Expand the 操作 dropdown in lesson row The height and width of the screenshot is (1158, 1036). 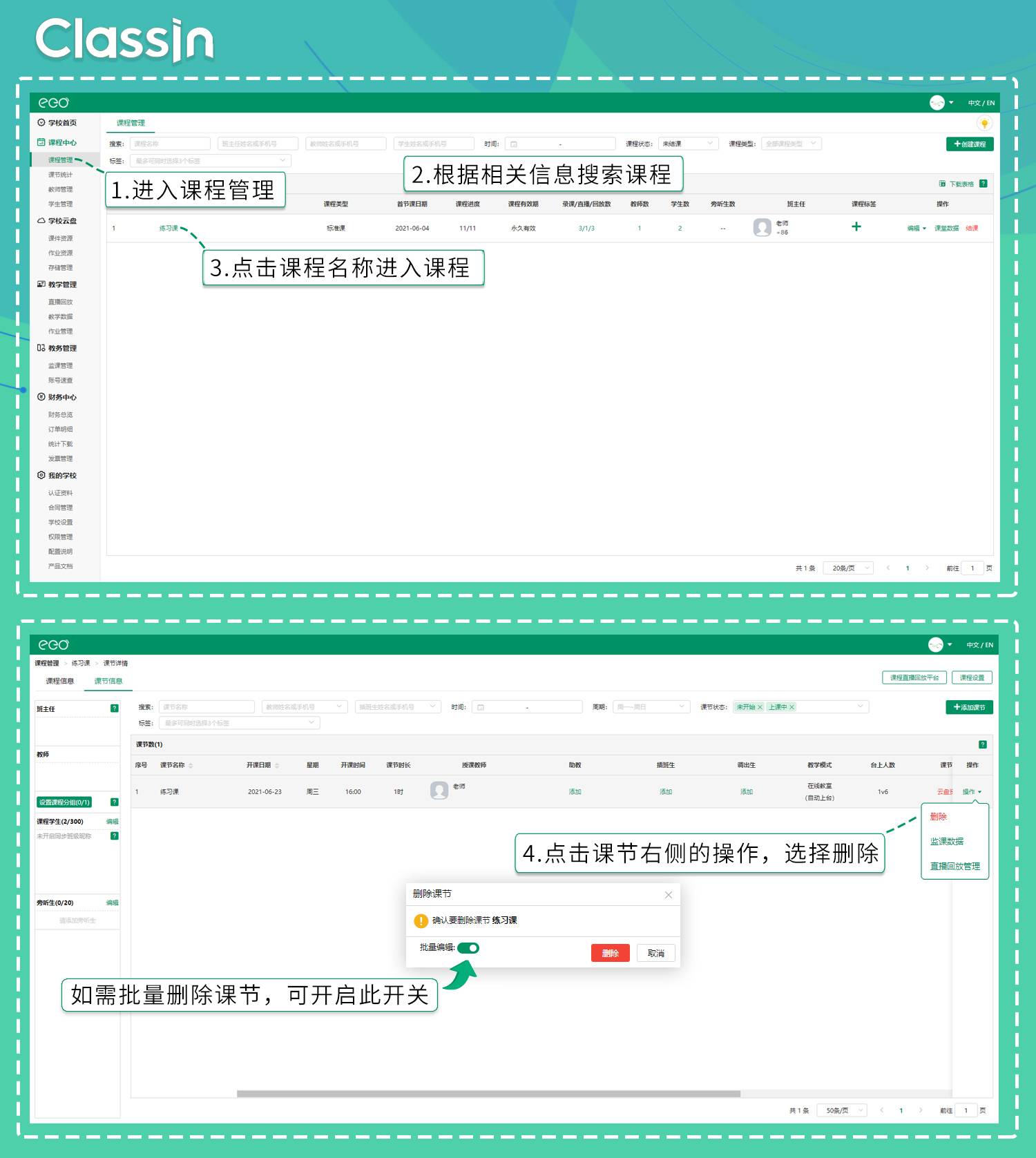click(x=972, y=792)
